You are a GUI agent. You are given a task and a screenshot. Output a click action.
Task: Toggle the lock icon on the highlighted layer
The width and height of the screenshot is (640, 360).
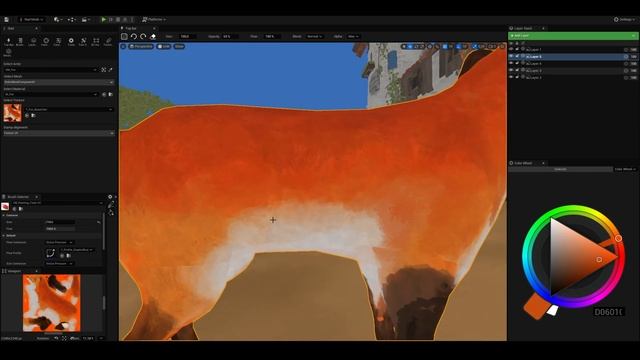tap(517, 56)
